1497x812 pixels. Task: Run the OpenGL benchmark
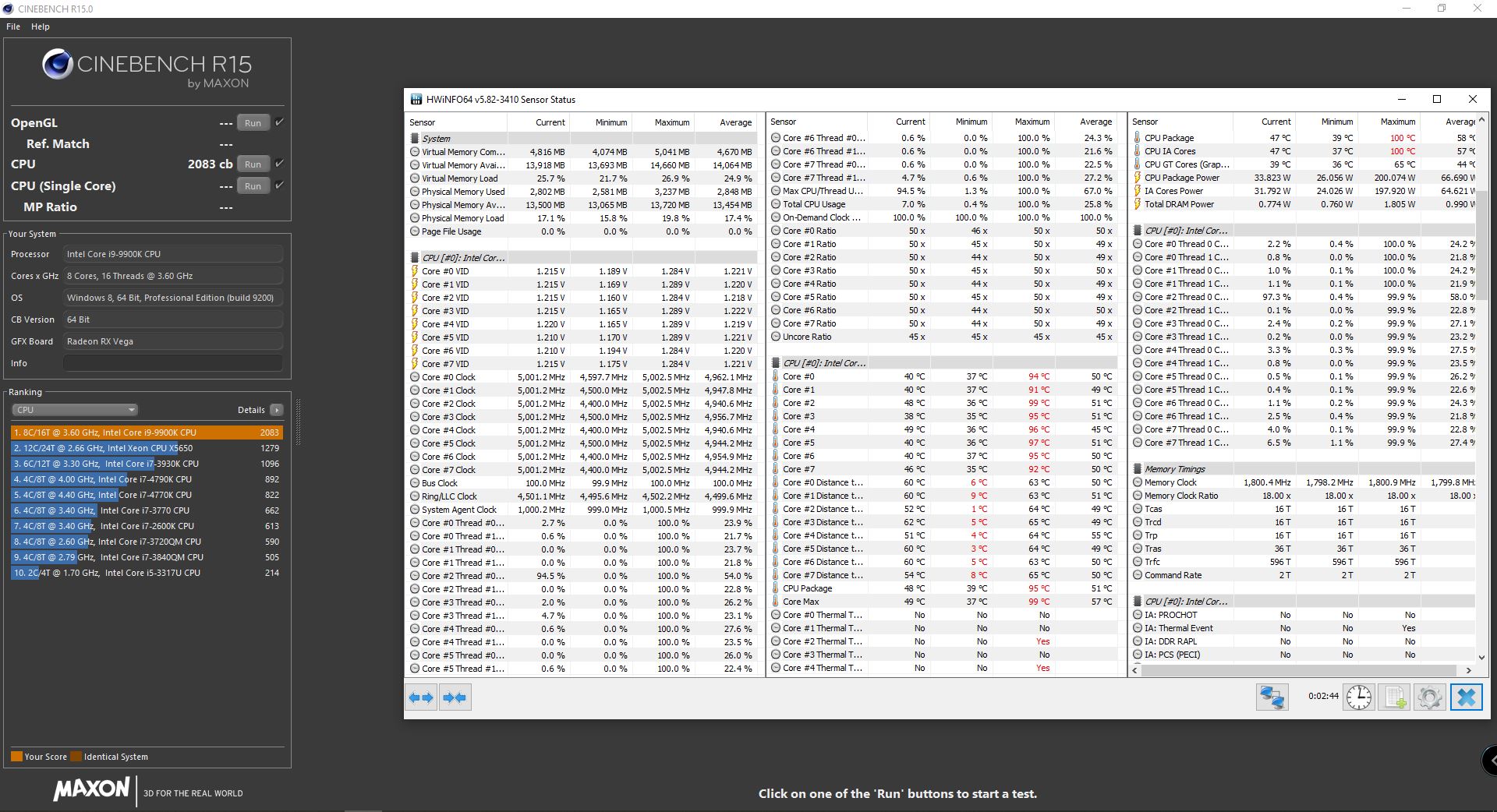(253, 123)
